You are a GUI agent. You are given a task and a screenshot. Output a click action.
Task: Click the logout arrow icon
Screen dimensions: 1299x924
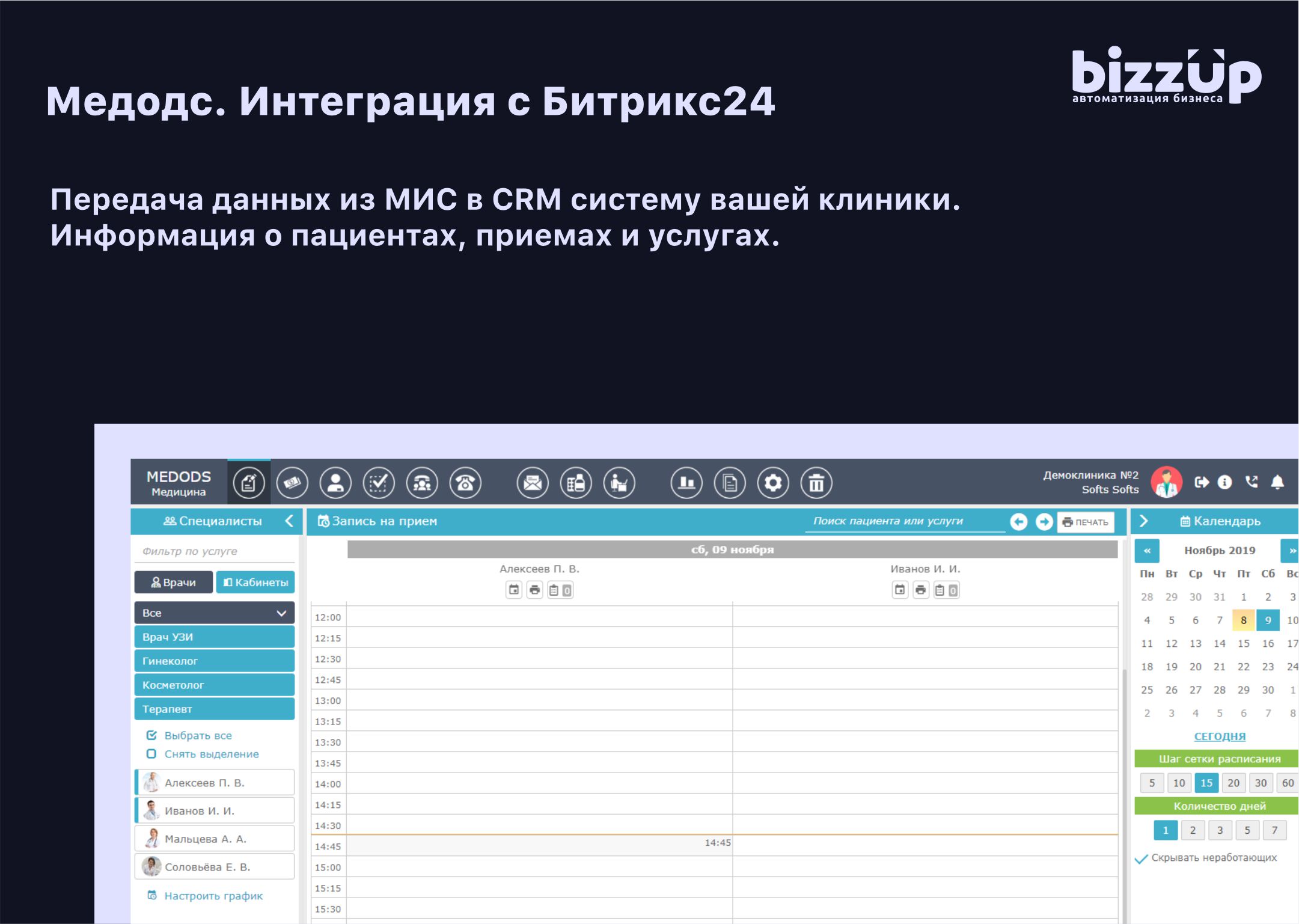[x=1201, y=482]
